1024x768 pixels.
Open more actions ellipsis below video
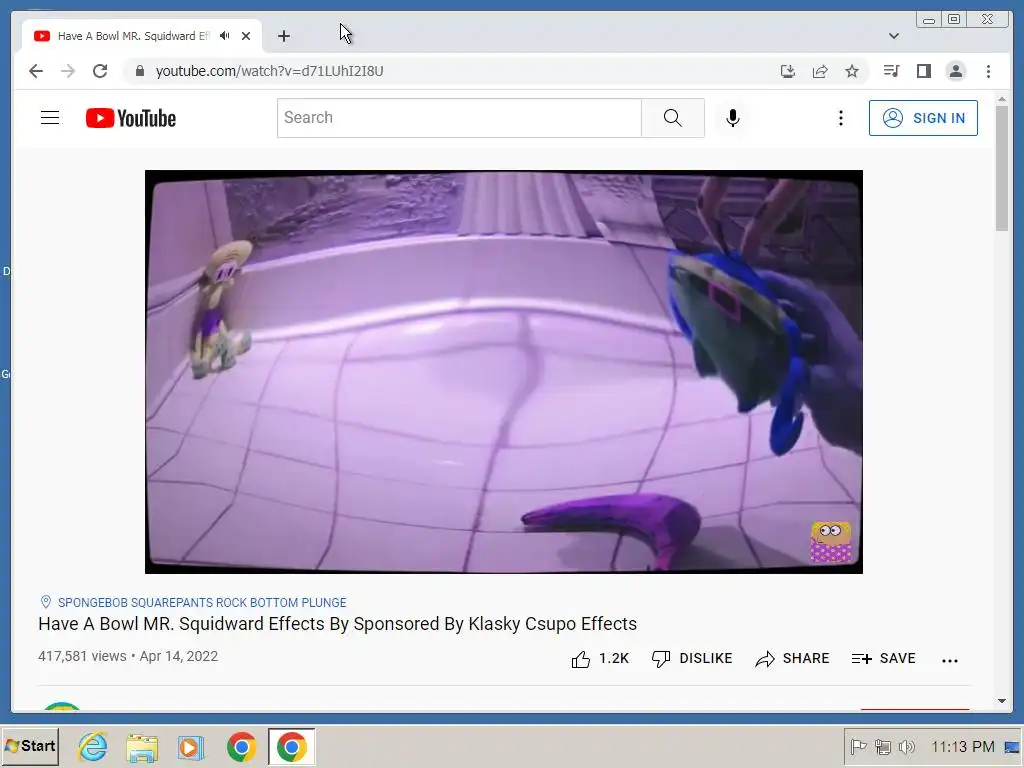tap(950, 660)
